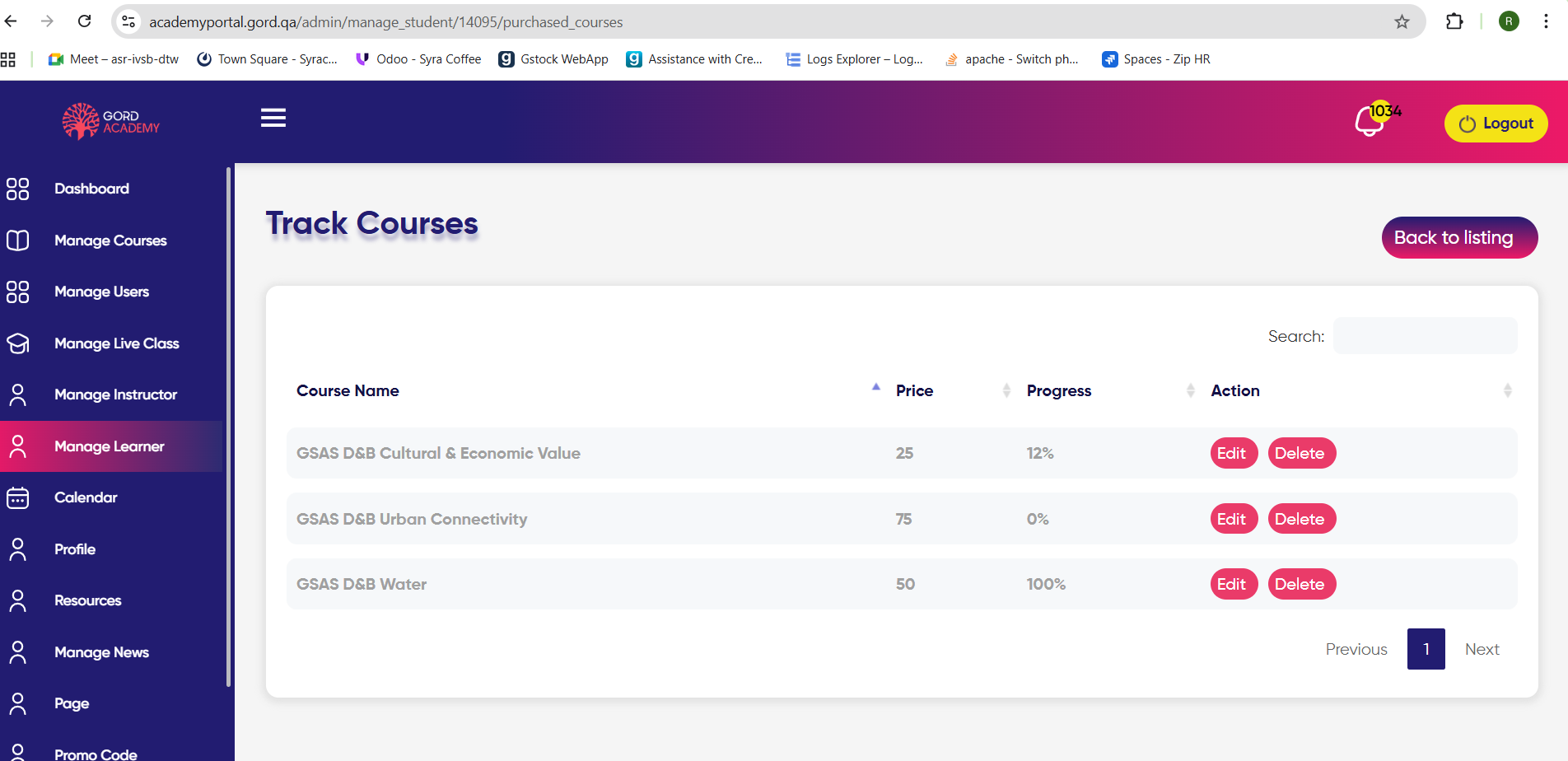1568x761 pixels.
Task: Select Manage Live Class menu item
Action: 116,343
